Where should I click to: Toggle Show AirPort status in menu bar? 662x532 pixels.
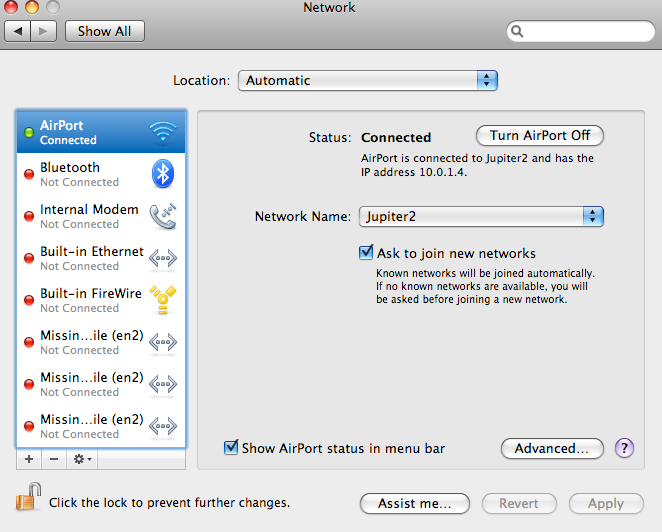click(x=231, y=448)
